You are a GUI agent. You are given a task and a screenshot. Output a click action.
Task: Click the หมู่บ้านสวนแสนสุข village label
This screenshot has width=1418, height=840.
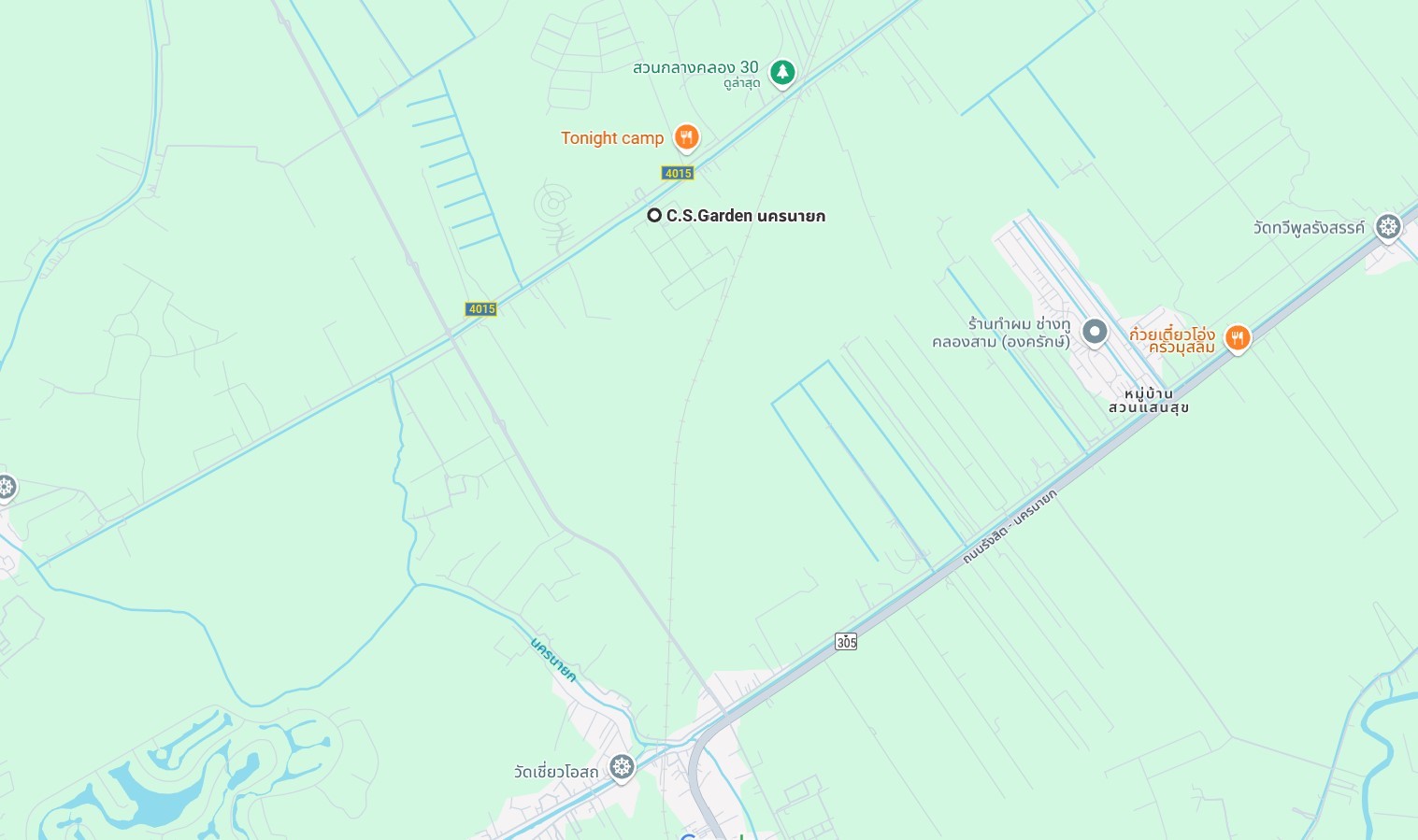(1149, 401)
